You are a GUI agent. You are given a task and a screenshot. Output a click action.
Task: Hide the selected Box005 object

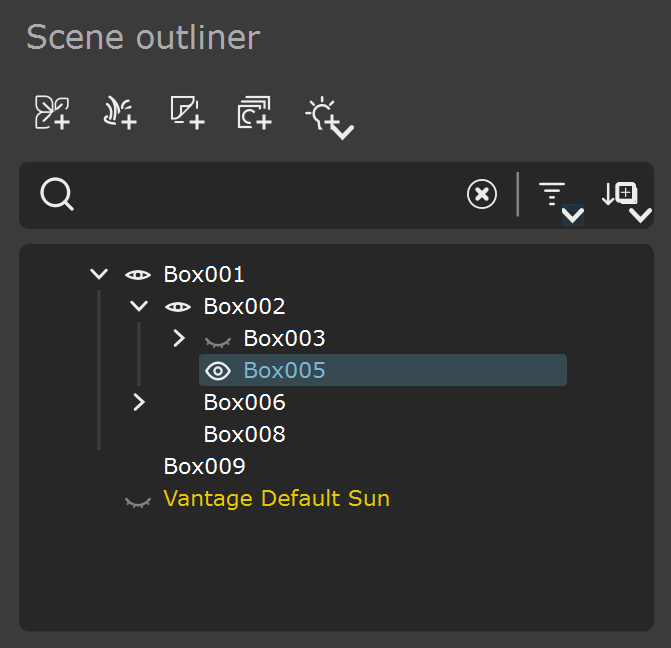tap(218, 371)
